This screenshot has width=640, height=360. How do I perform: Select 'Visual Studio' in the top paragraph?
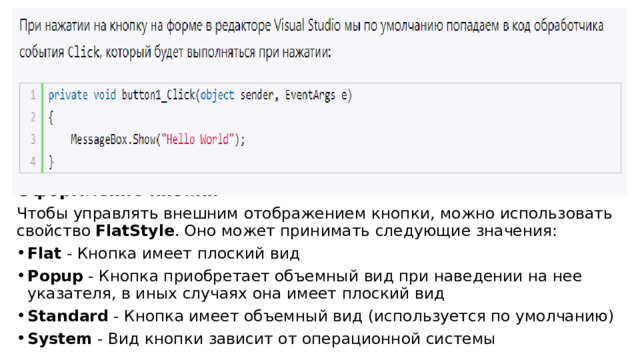click(307, 26)
